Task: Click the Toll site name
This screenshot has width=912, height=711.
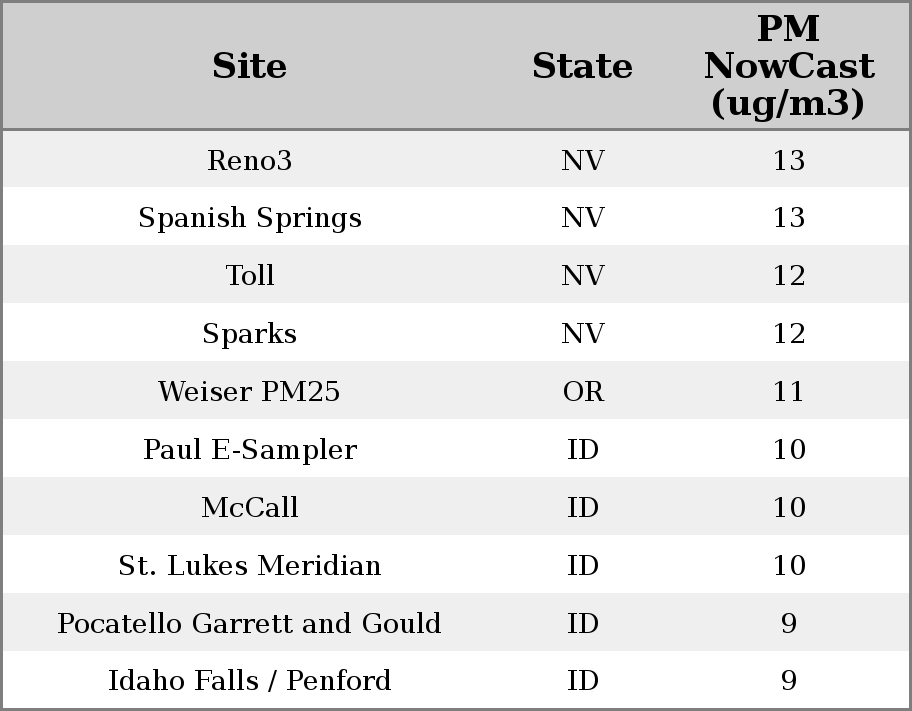Action: pyautogui.click(x=250, y=276)
